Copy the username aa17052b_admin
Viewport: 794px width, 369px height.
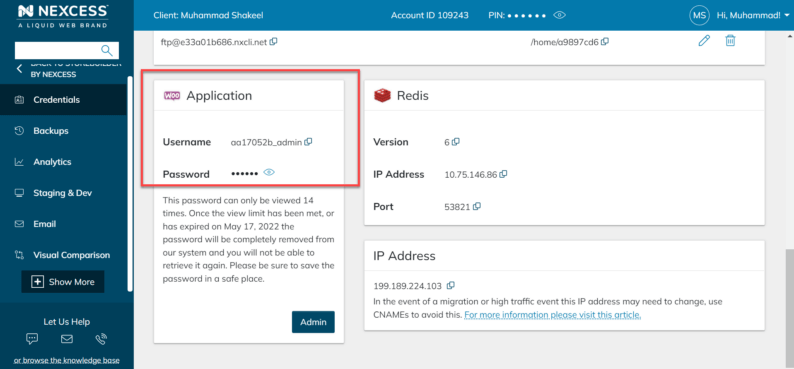click(x=308, y=142)
